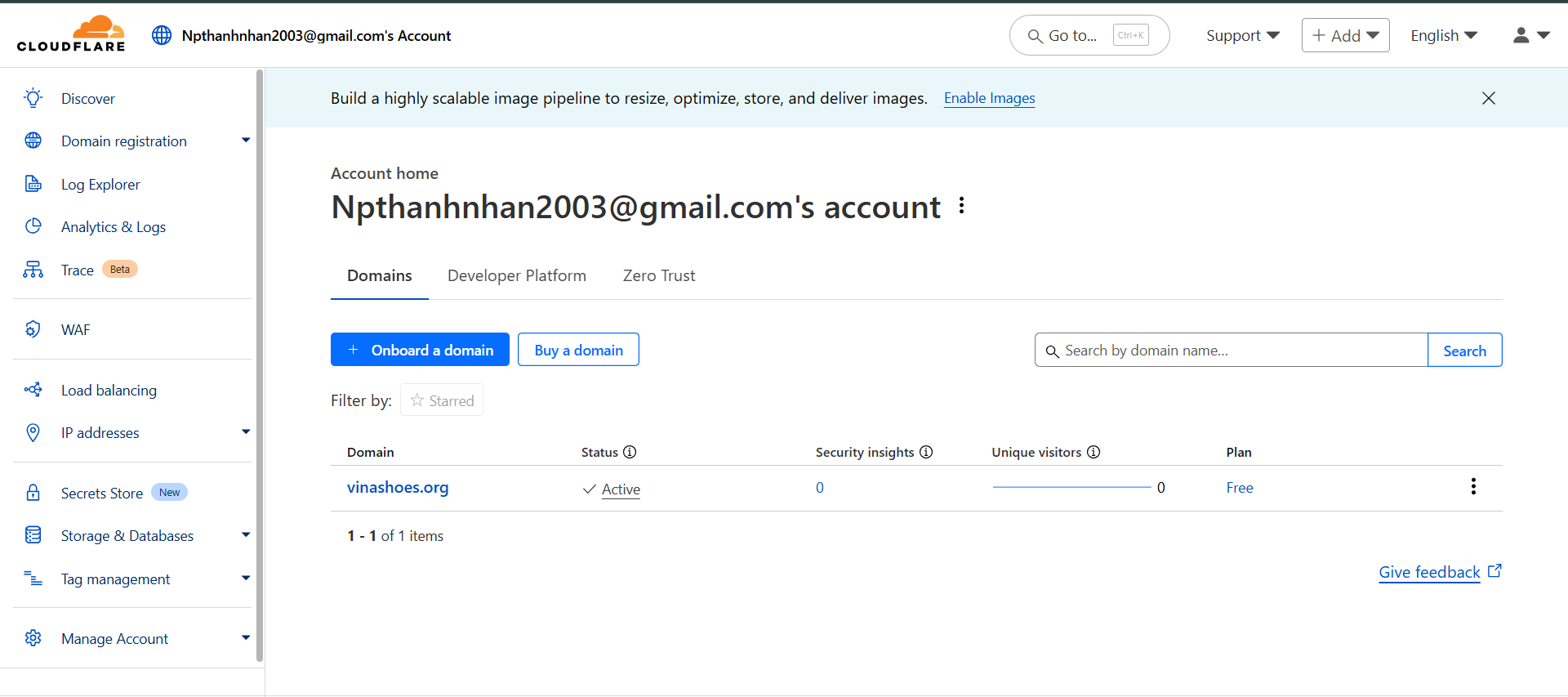Click the Load balancing icon
The height and width of the screenshot is (697, 1568).
33,390
